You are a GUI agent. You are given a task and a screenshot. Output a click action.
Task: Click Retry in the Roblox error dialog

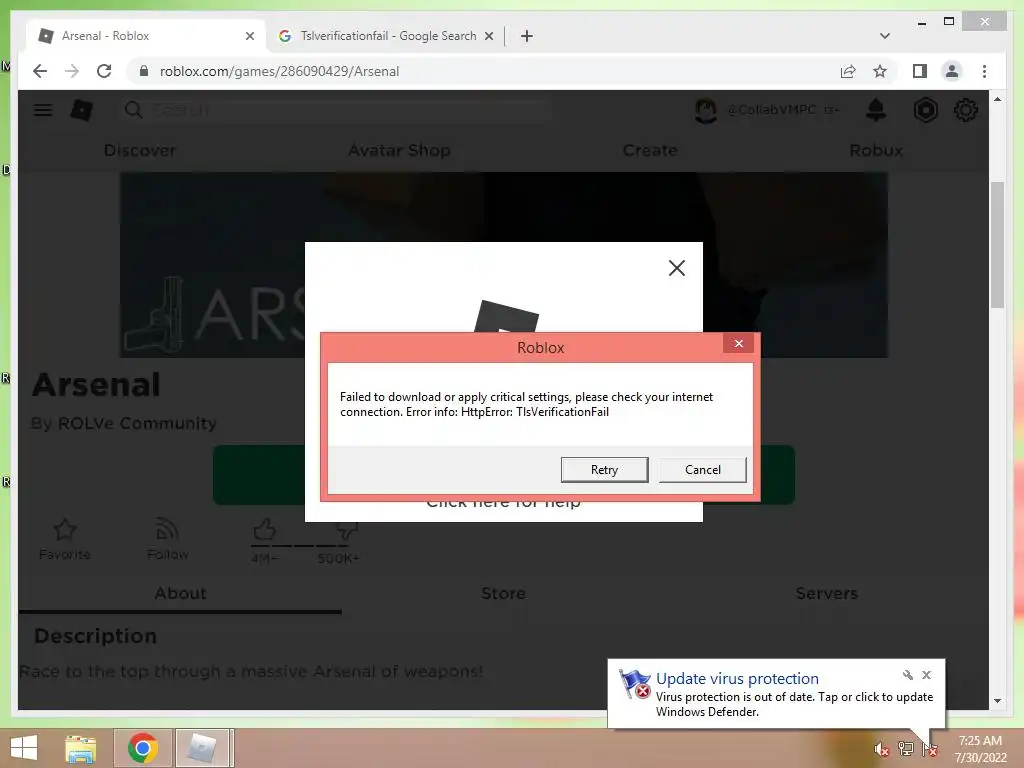[x=604, y=470]
